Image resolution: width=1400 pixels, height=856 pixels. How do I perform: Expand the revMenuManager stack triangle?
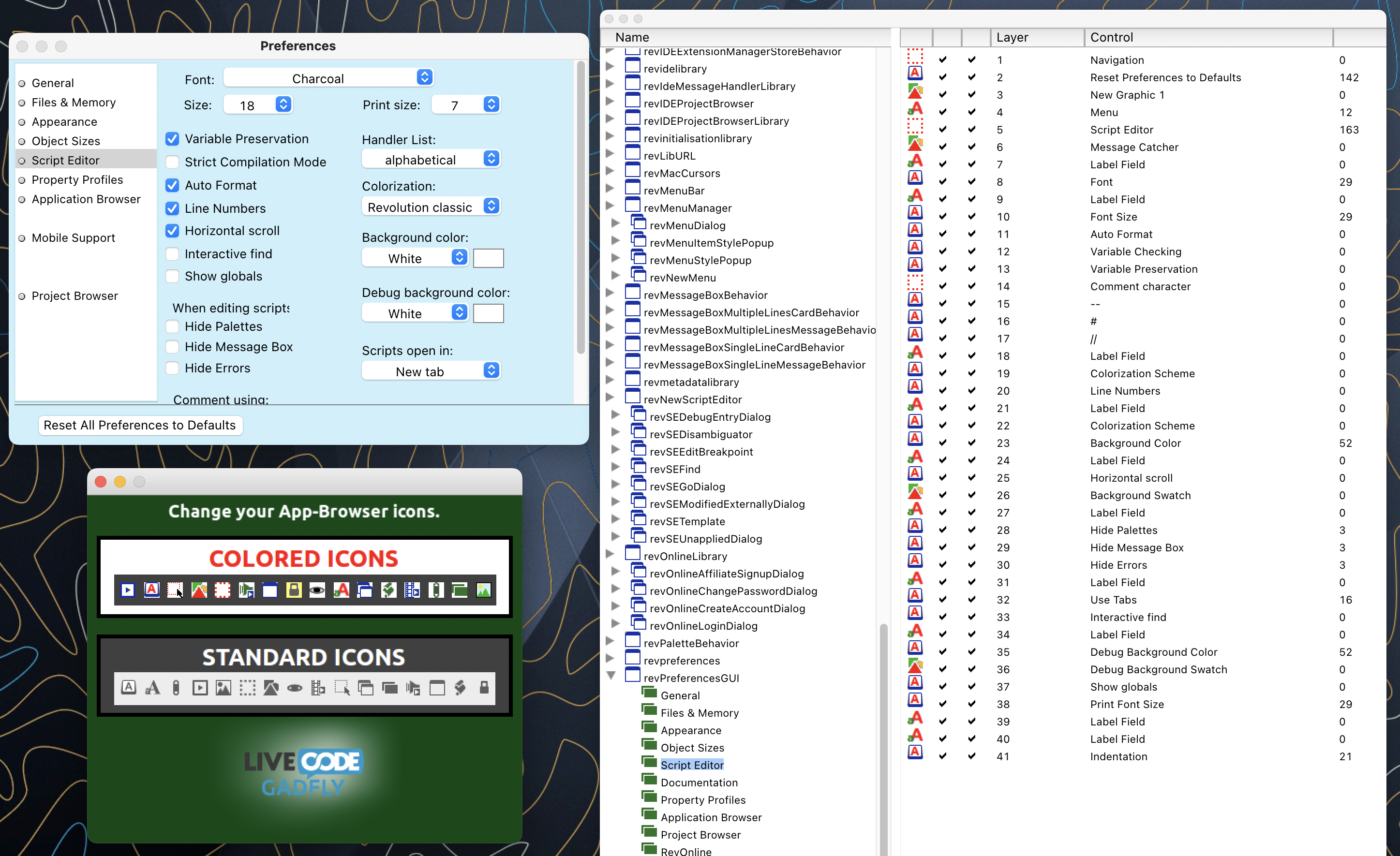610,206
